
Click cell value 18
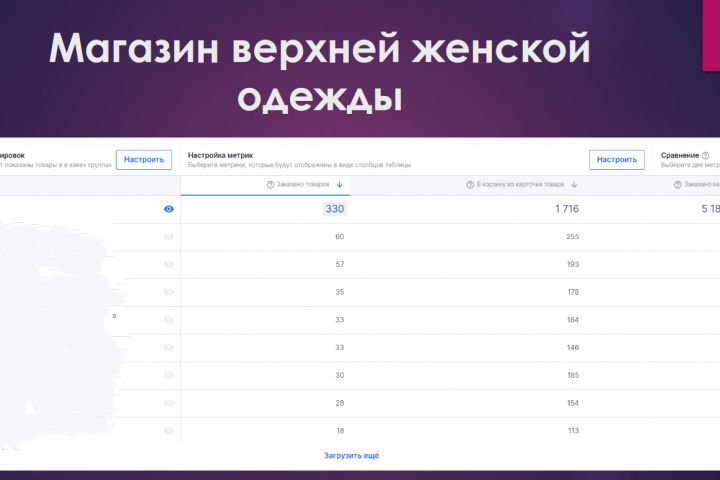(340, 431)
